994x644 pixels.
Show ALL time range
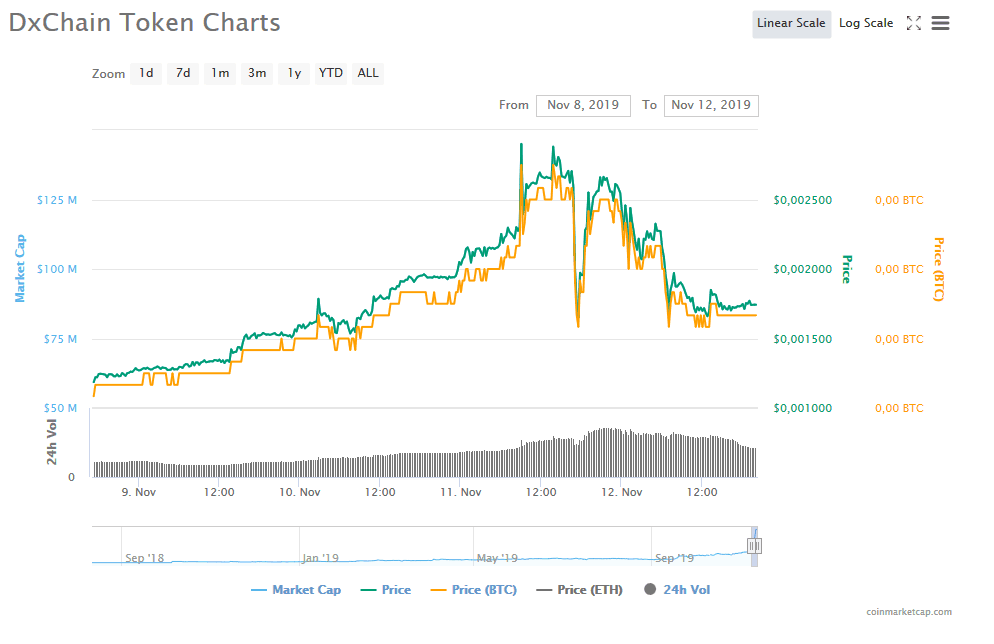tap(368, 73)
